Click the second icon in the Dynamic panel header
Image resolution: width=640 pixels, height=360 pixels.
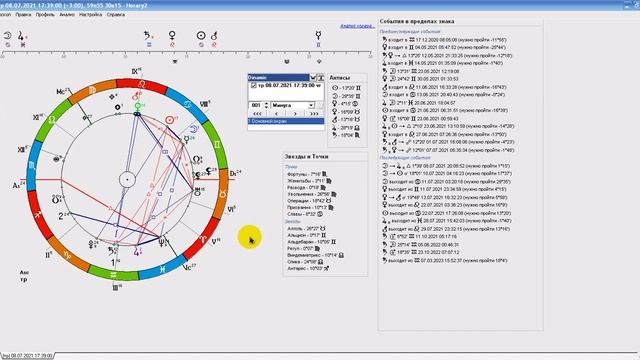click(321, 78)
